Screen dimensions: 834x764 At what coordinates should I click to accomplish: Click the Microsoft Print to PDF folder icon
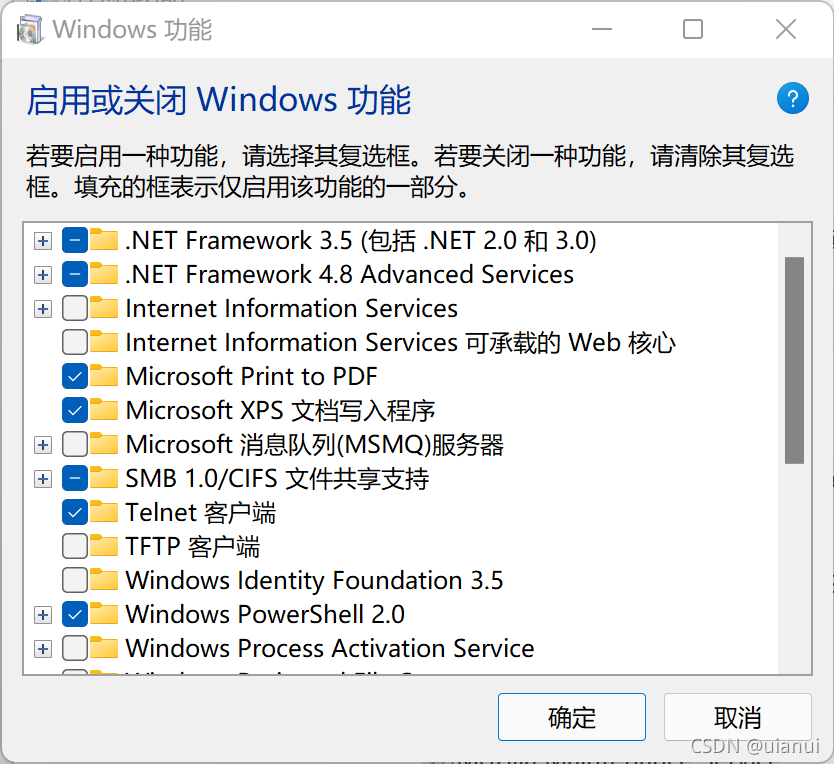[x=104, y=376]
